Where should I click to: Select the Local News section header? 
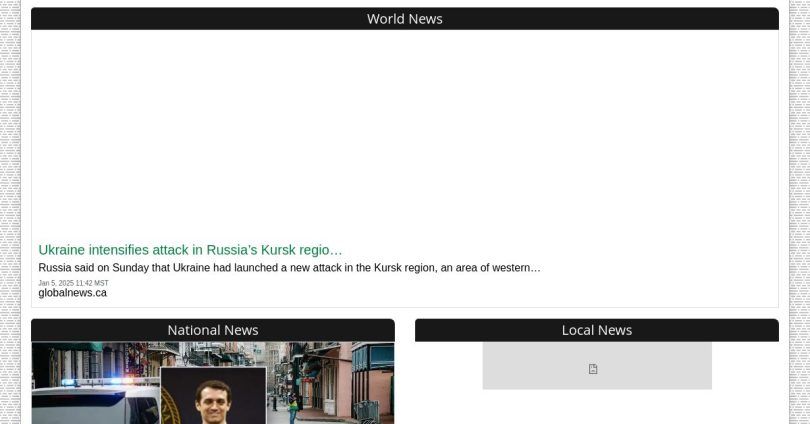(x=596, y=330)
